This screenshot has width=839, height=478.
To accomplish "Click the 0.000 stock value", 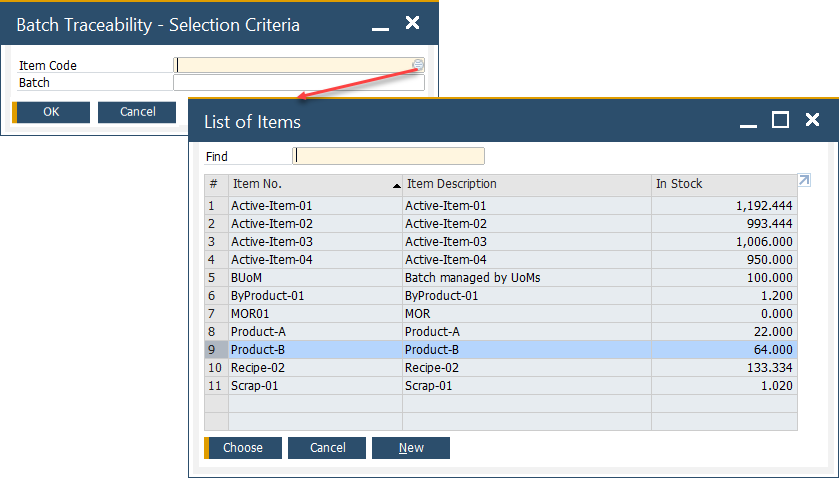I will 777,314.
